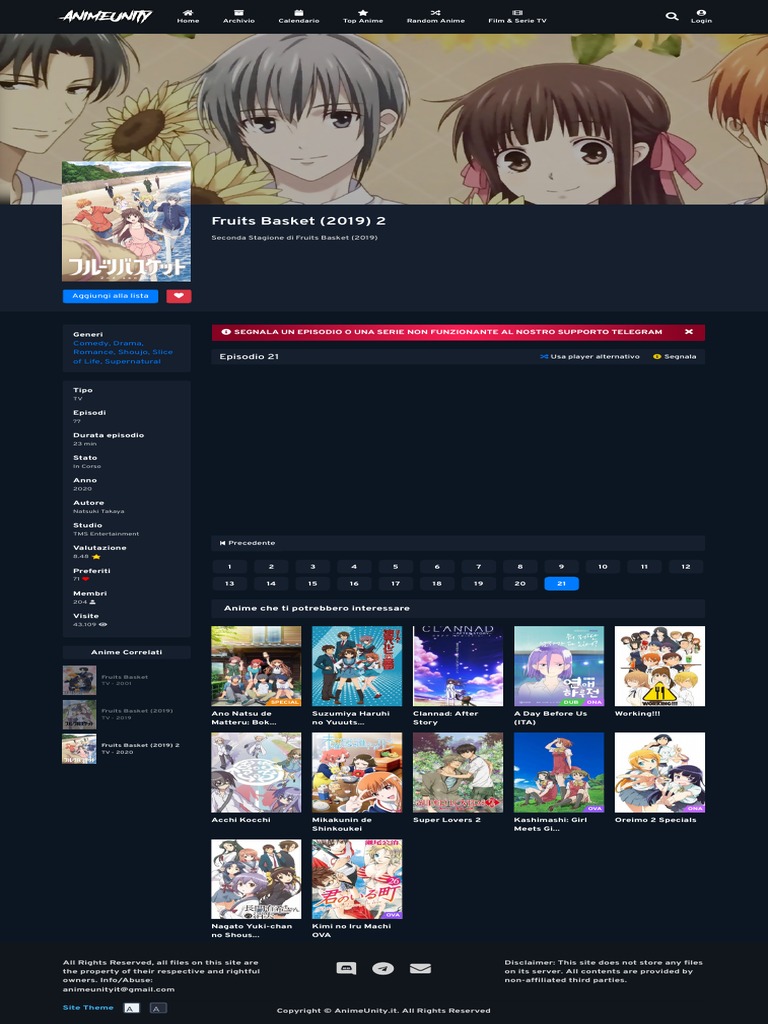
Task: Select episode 7 button
Action: tap(479, 566)
